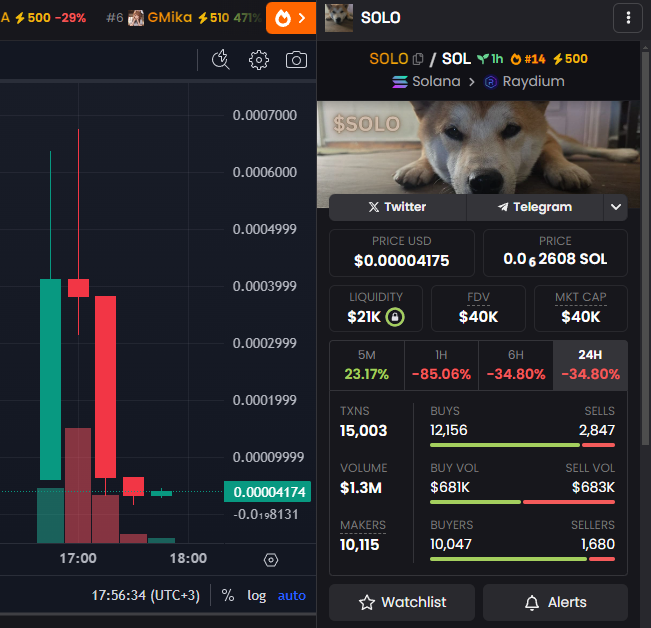The width and height of the screenshot is (651, 628).
Task: Copy SOLO token address icon
Action: click(x=418, y=59)
